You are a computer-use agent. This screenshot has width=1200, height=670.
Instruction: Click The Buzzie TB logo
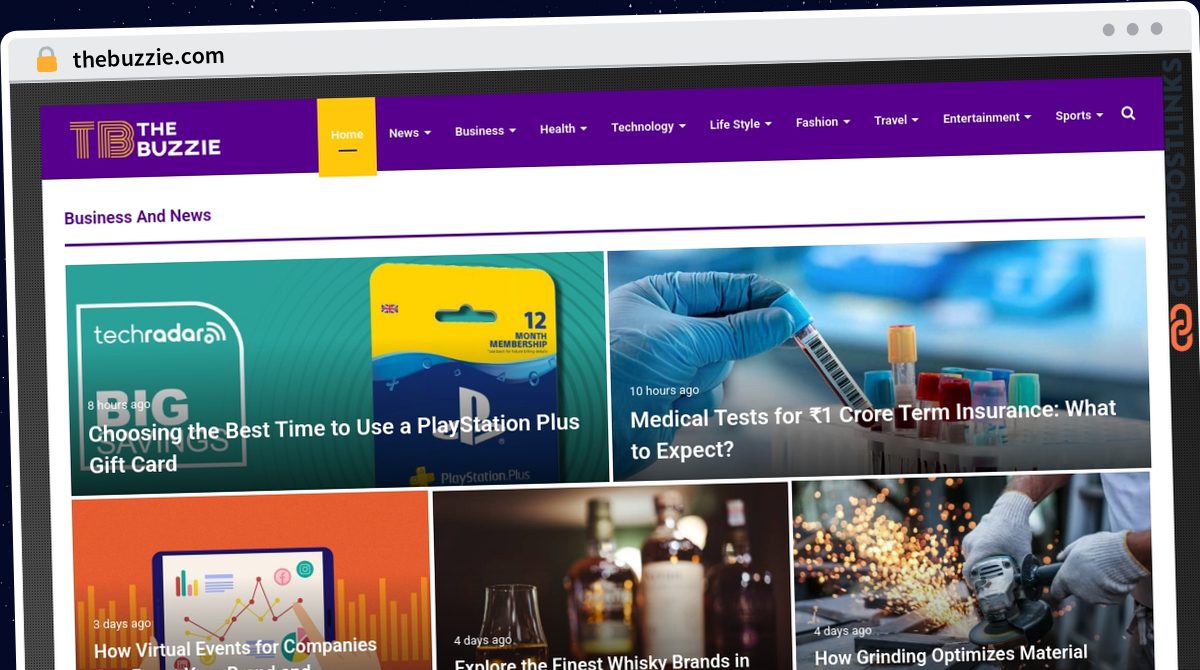(x=145, y=140)
